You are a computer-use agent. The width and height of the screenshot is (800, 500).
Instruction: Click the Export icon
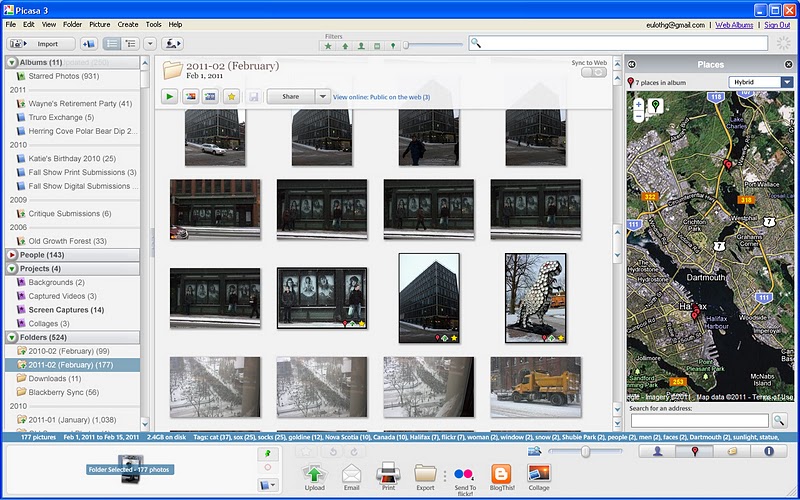click(x=425, y=478)
